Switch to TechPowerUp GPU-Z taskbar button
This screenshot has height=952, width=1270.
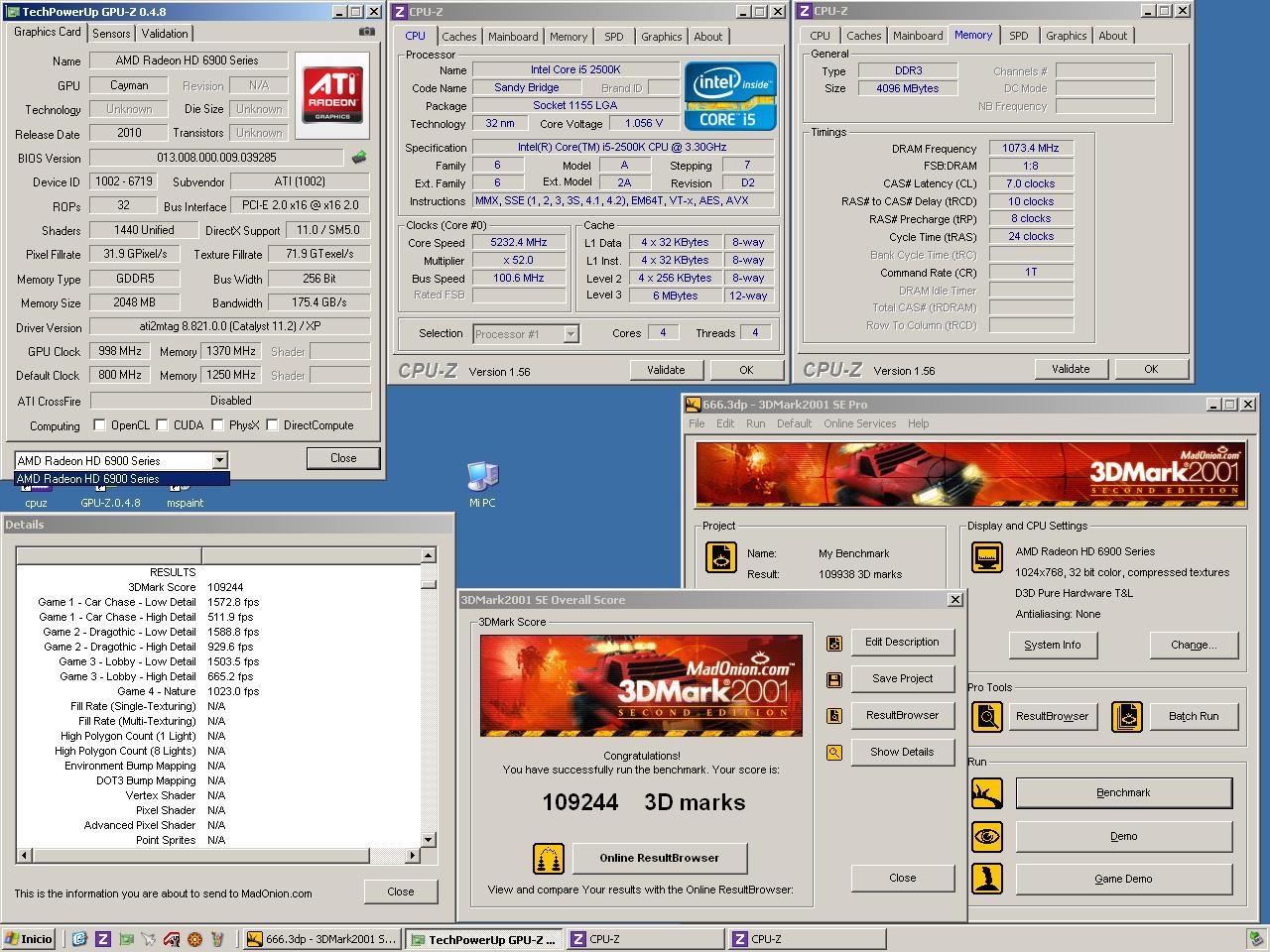pos(484,939)
